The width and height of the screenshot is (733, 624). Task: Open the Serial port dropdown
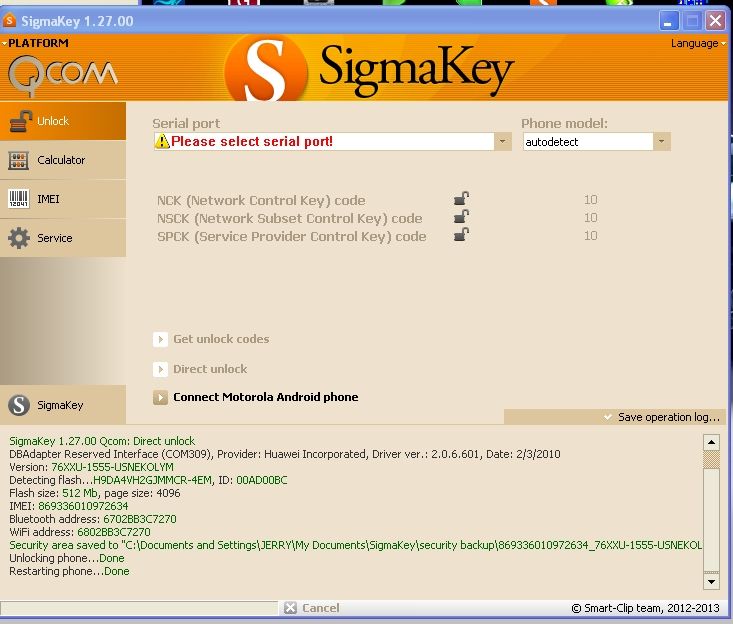502,142
